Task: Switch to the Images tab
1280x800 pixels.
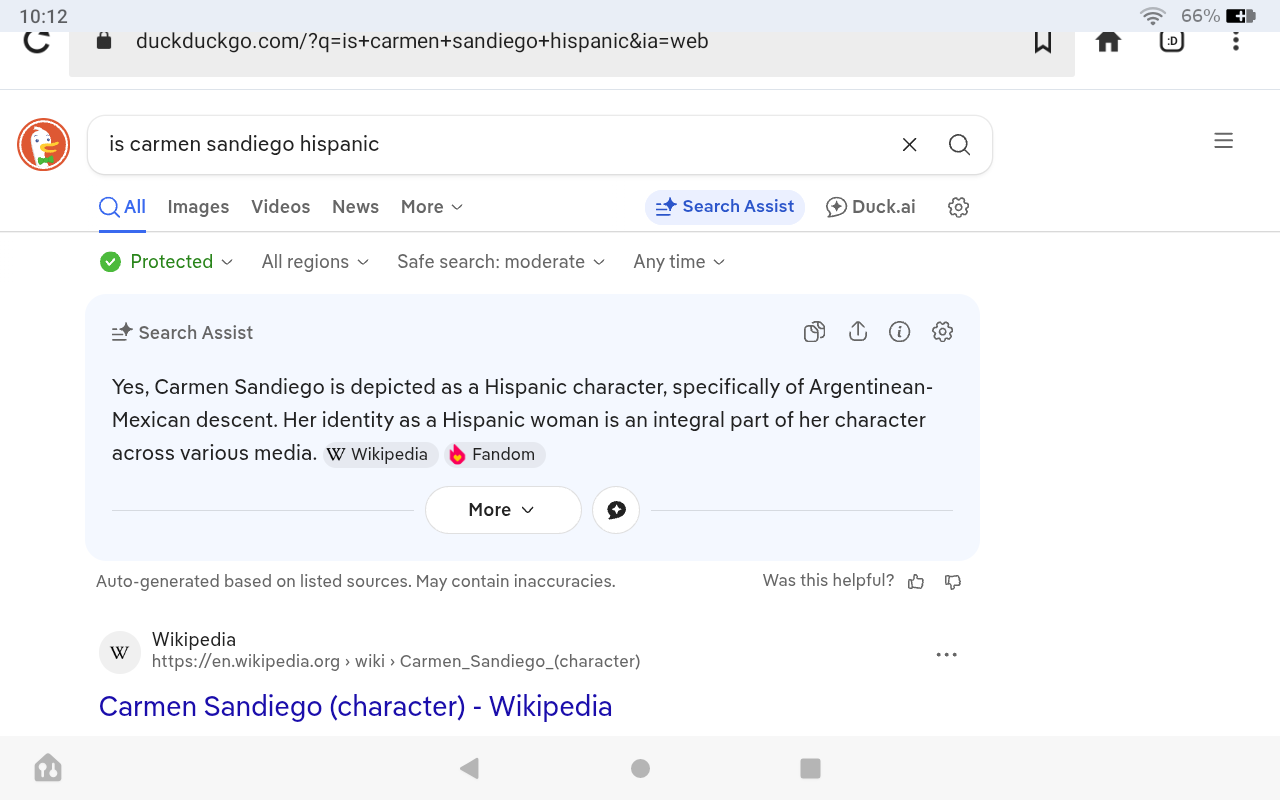Action: pyautogui.click(x=198, y=207)
